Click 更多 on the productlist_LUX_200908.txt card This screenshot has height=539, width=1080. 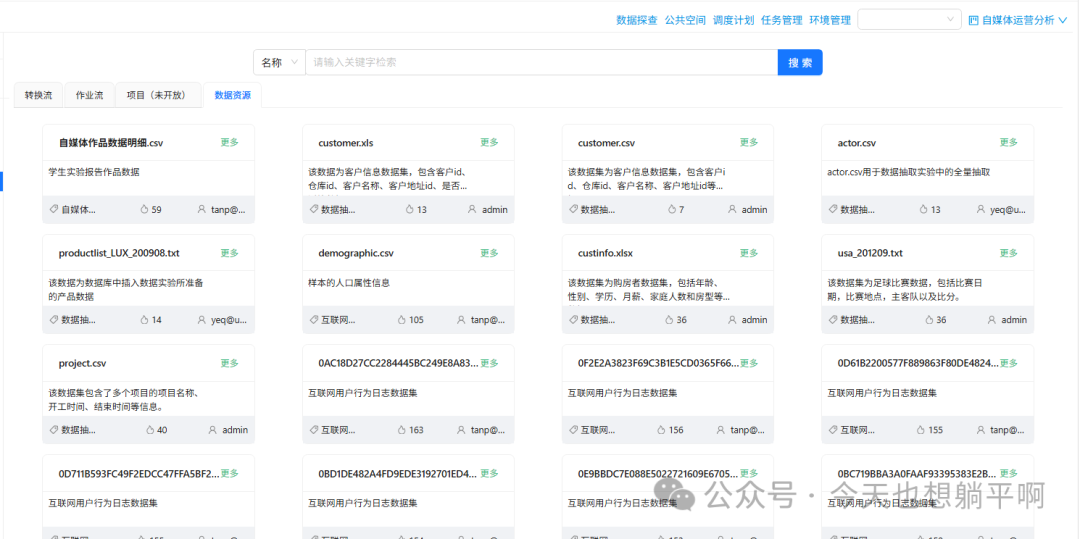(x=229, y=253)
